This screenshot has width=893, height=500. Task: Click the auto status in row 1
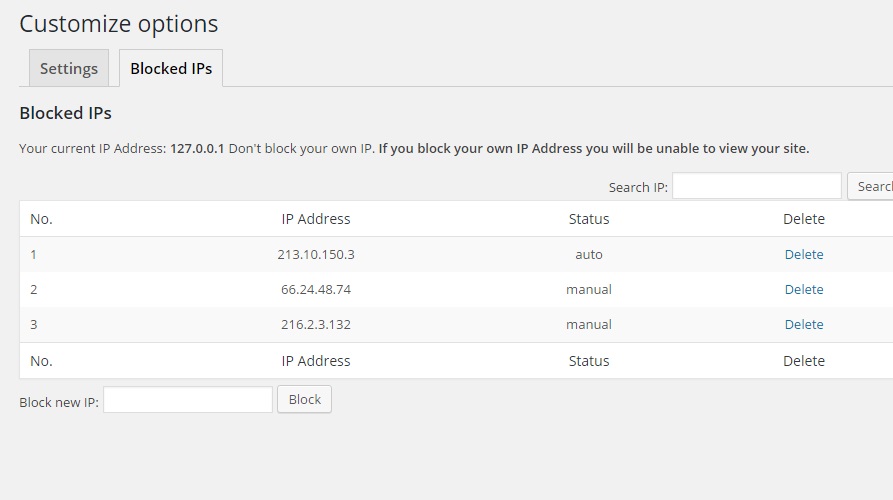coord(588,254)
